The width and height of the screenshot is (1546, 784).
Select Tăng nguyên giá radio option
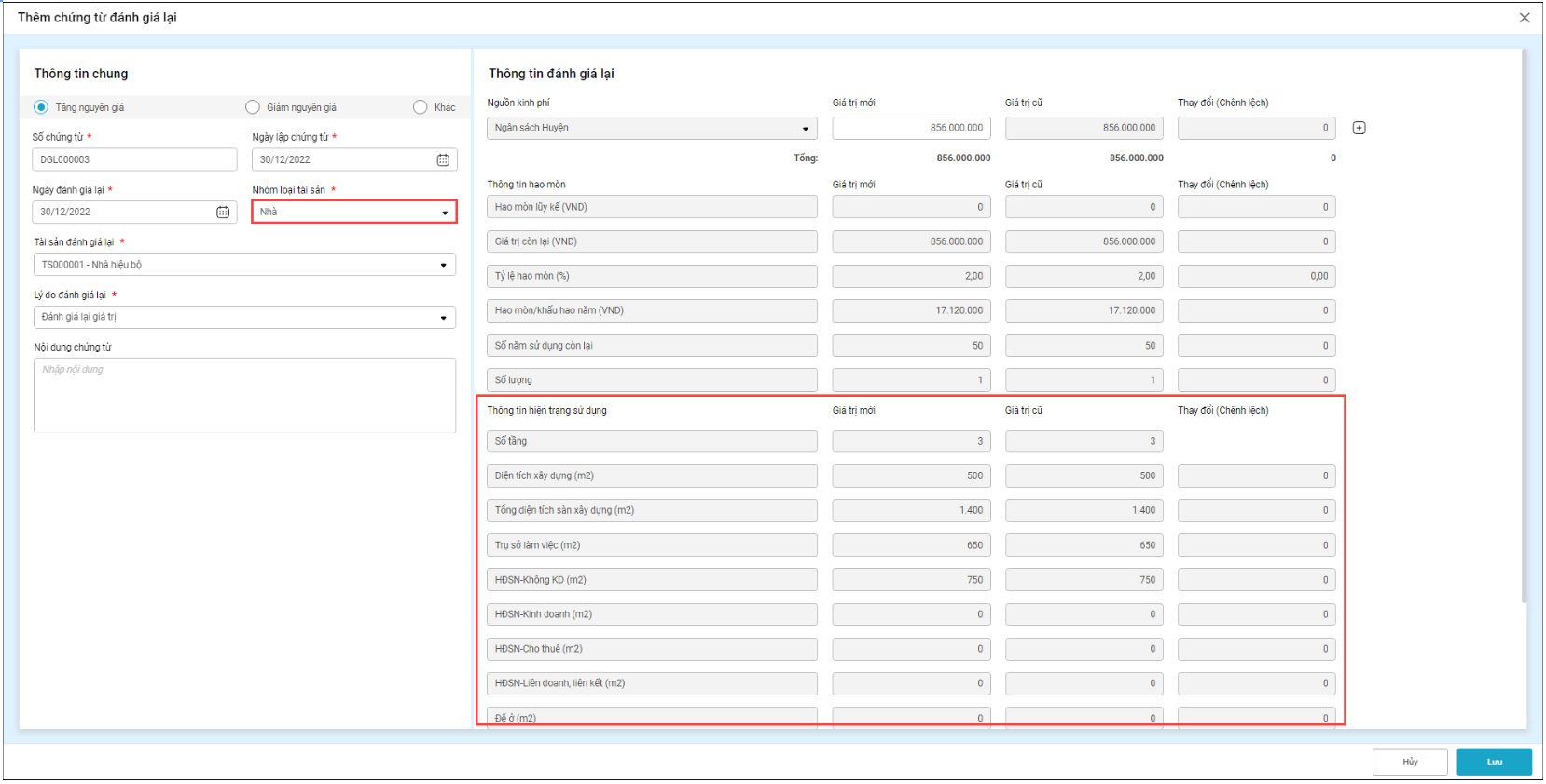tap(41, 107)
